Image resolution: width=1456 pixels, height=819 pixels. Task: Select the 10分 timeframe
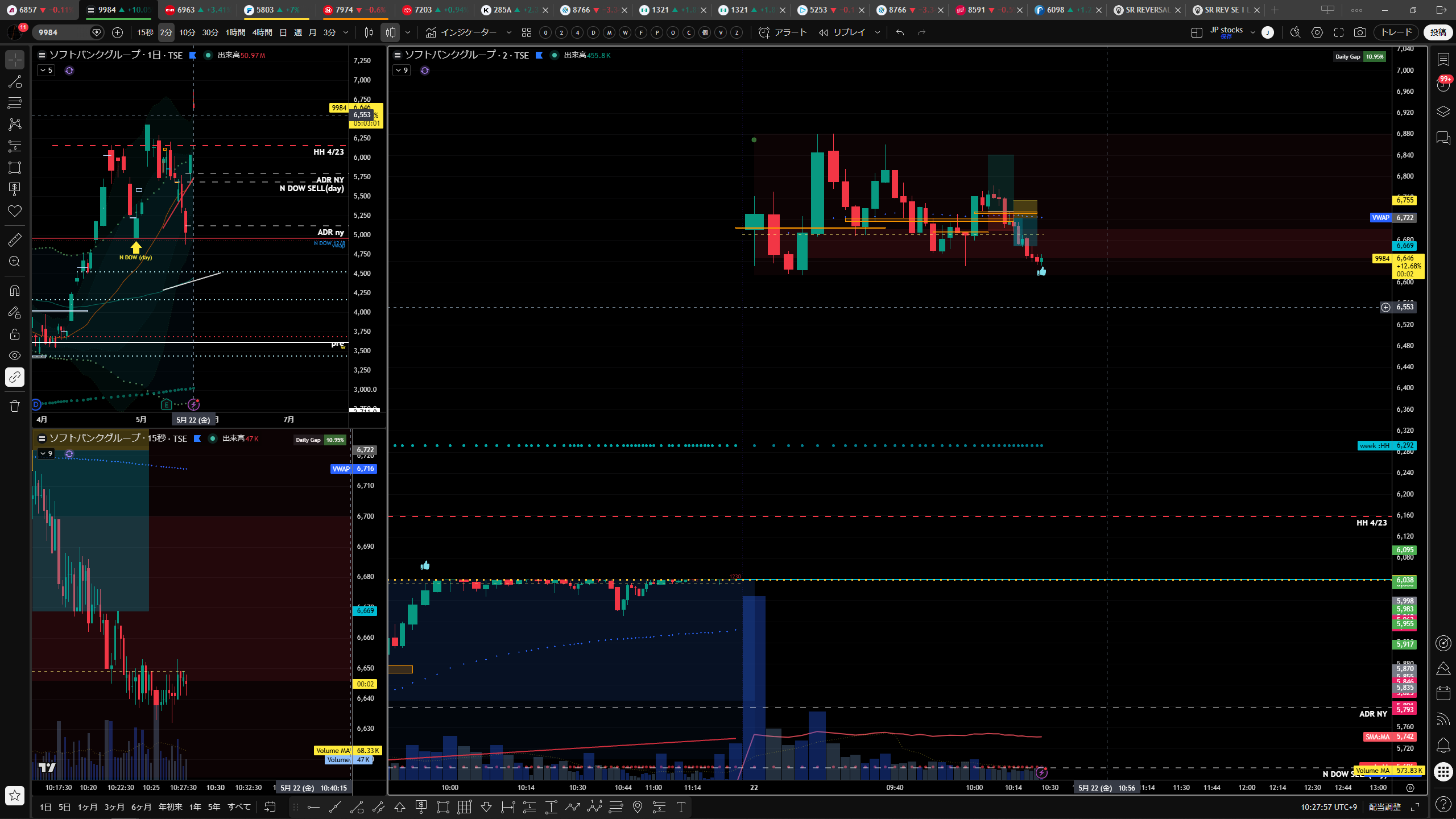pyautogui.click(x=187, y=32)
